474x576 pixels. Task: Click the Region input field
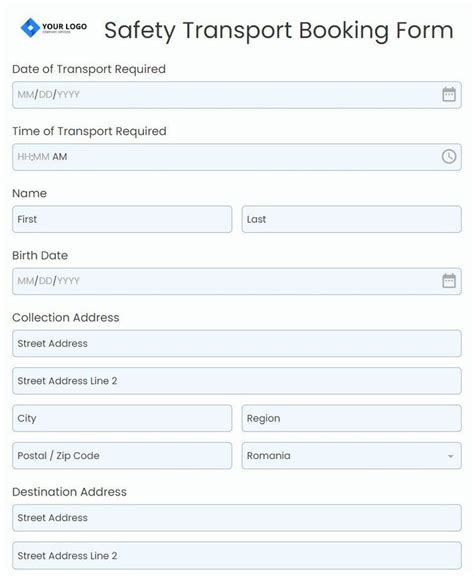(351, 418)
